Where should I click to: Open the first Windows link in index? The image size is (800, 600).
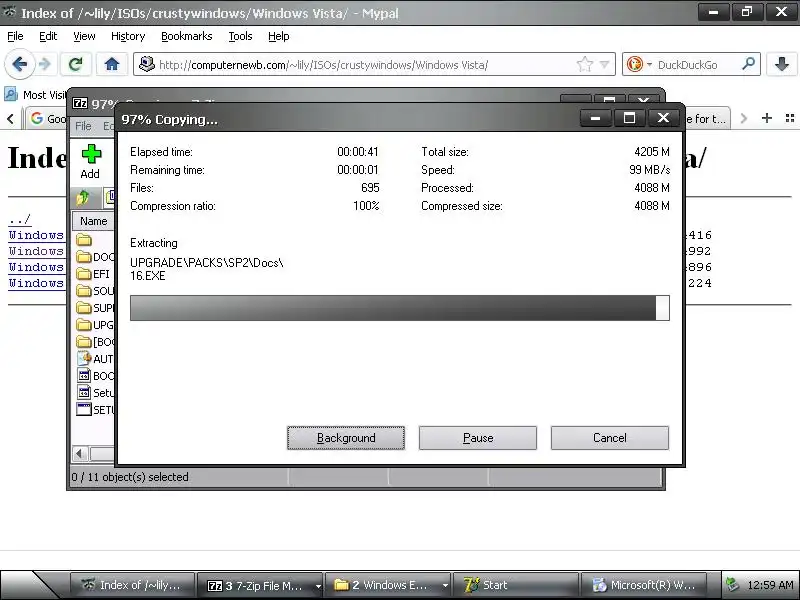(36, 235)
